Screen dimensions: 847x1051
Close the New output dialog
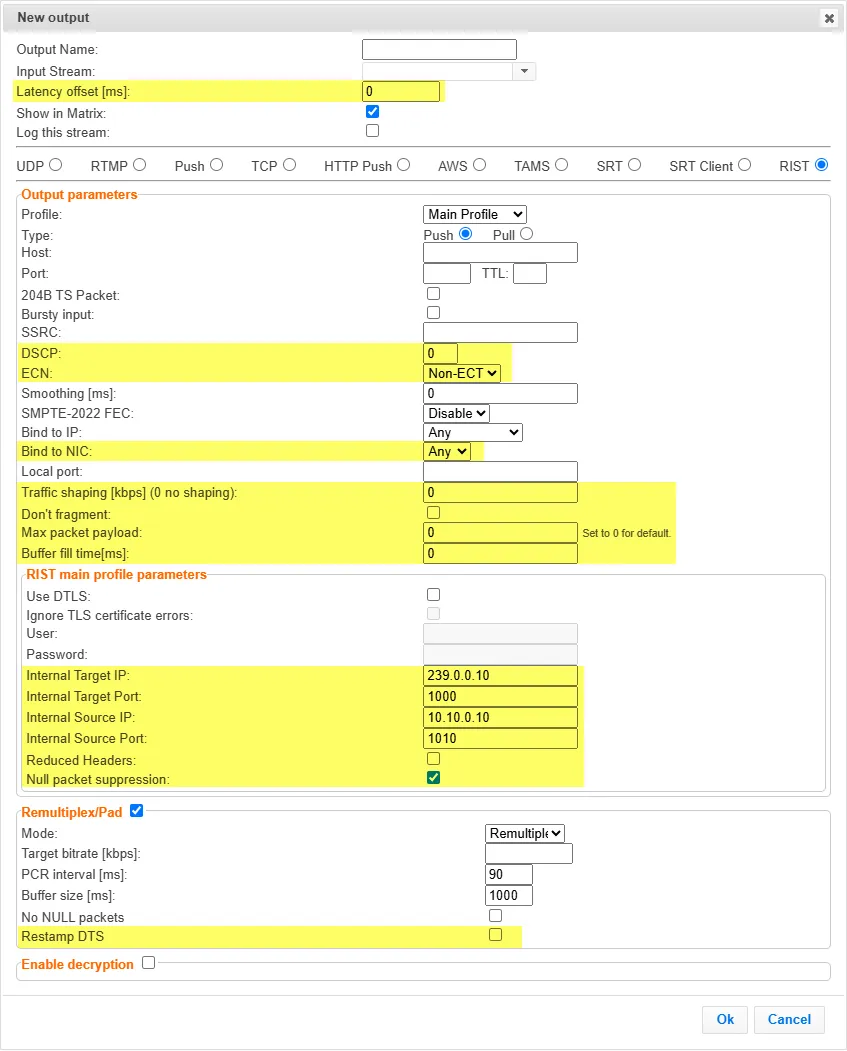pos(829,18)
